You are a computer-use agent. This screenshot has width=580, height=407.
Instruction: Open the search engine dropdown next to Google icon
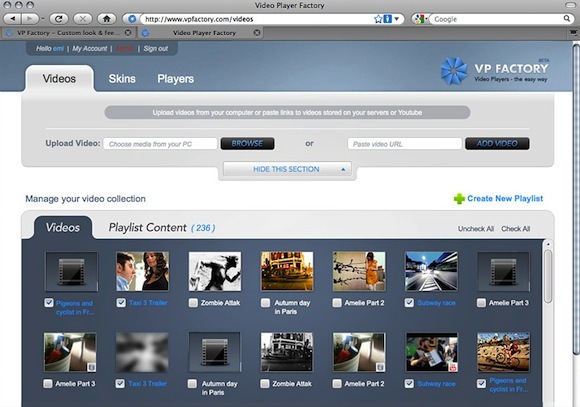[x=426, y=18]
